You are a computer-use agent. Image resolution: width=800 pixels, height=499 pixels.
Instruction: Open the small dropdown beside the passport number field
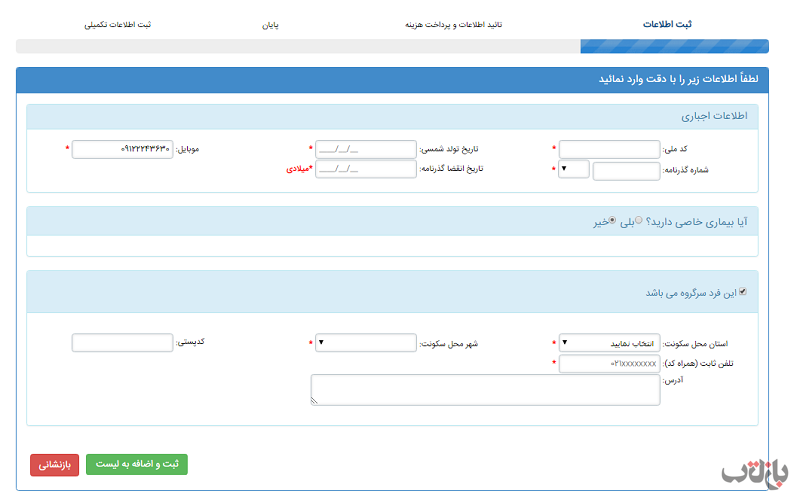coord(573,169)
